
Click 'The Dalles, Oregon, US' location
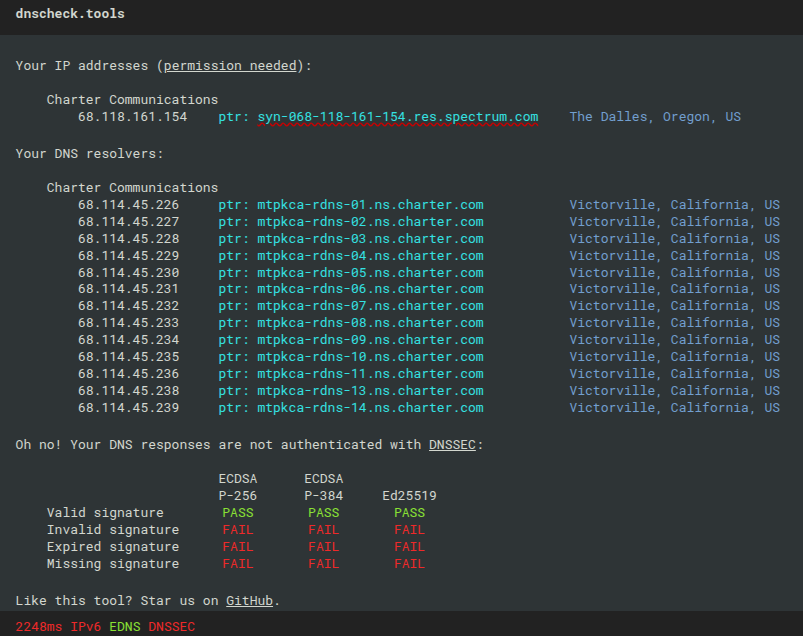pos(655,117)
